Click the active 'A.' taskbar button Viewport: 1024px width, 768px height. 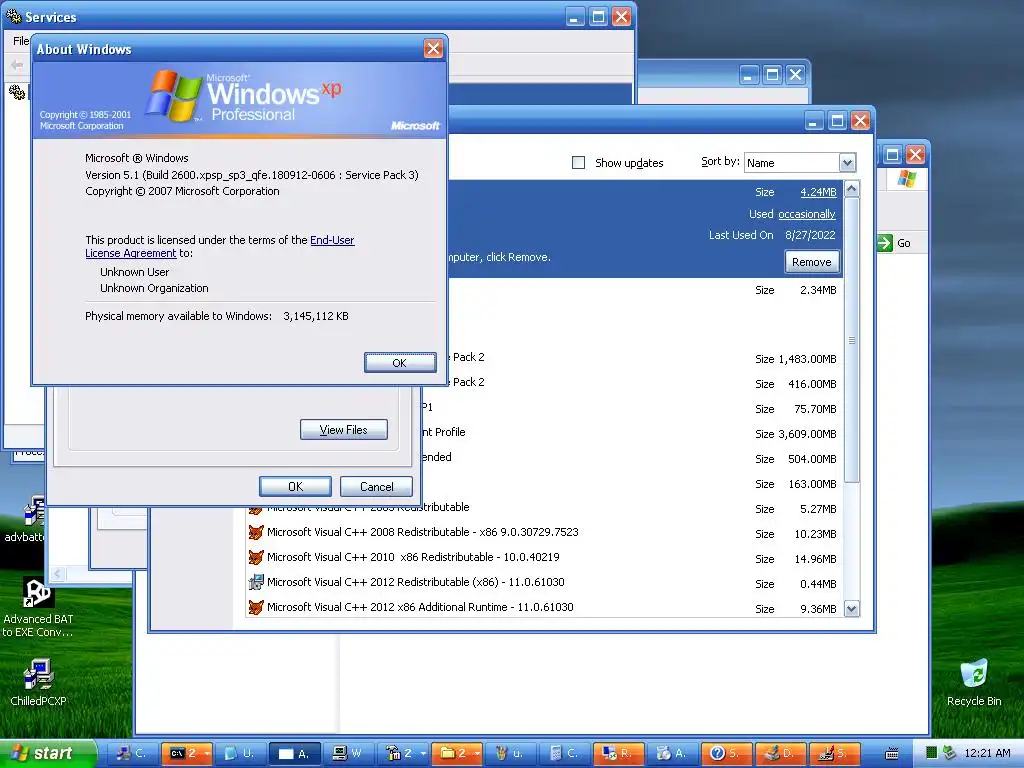(x=294, y=753)
